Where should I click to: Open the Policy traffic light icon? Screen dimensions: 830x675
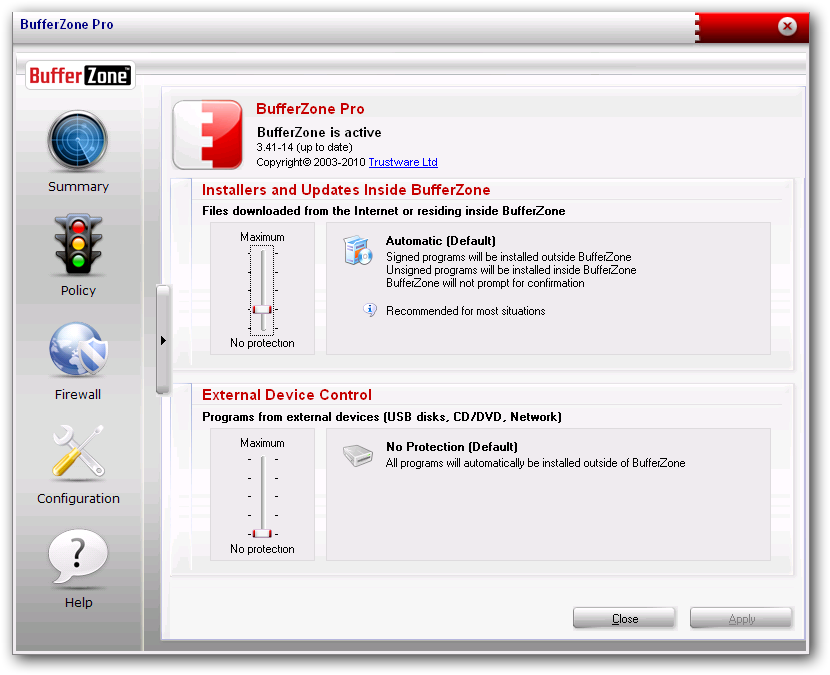[78, 245]
